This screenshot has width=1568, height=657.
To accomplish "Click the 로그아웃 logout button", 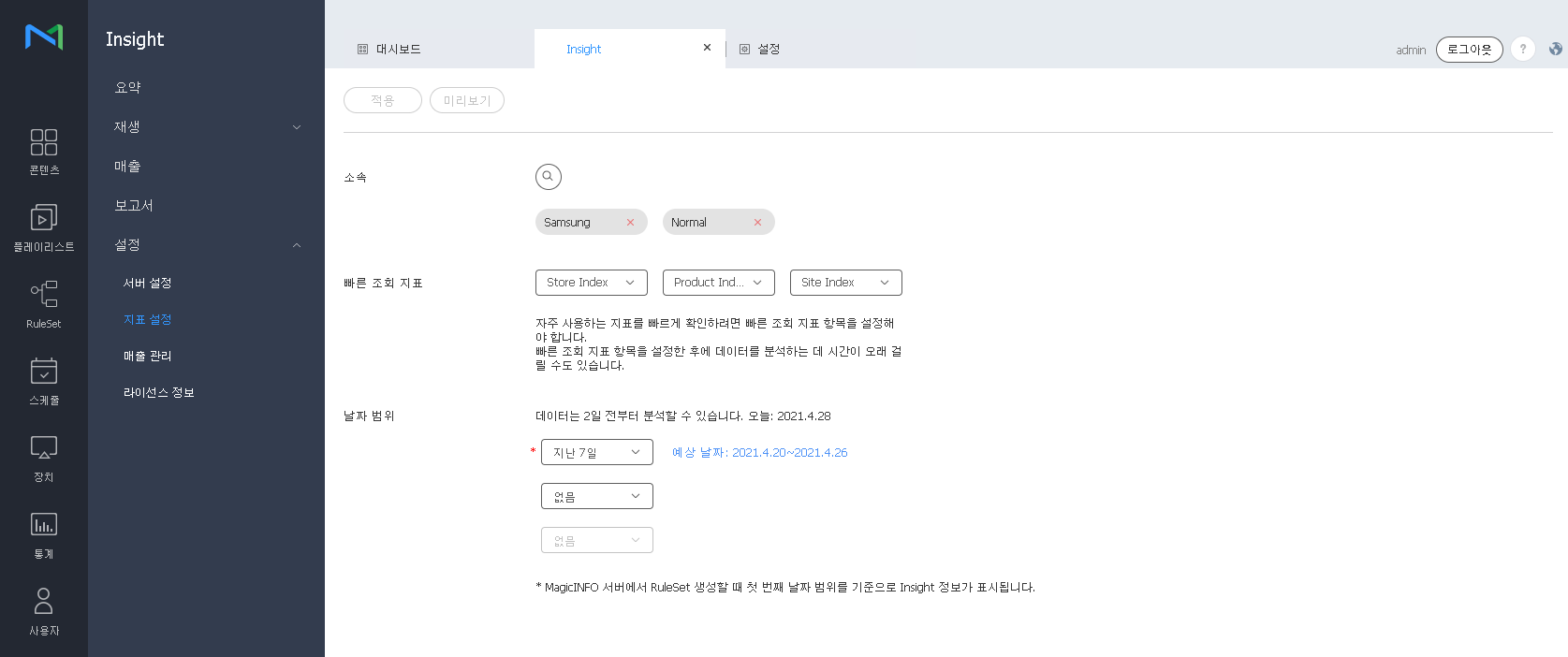I will [1469, 50].
